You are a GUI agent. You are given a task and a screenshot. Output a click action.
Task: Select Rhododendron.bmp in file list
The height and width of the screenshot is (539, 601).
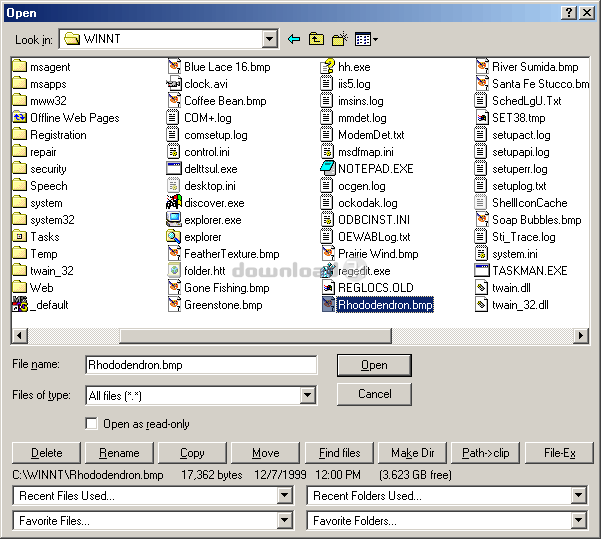(385, 305)
